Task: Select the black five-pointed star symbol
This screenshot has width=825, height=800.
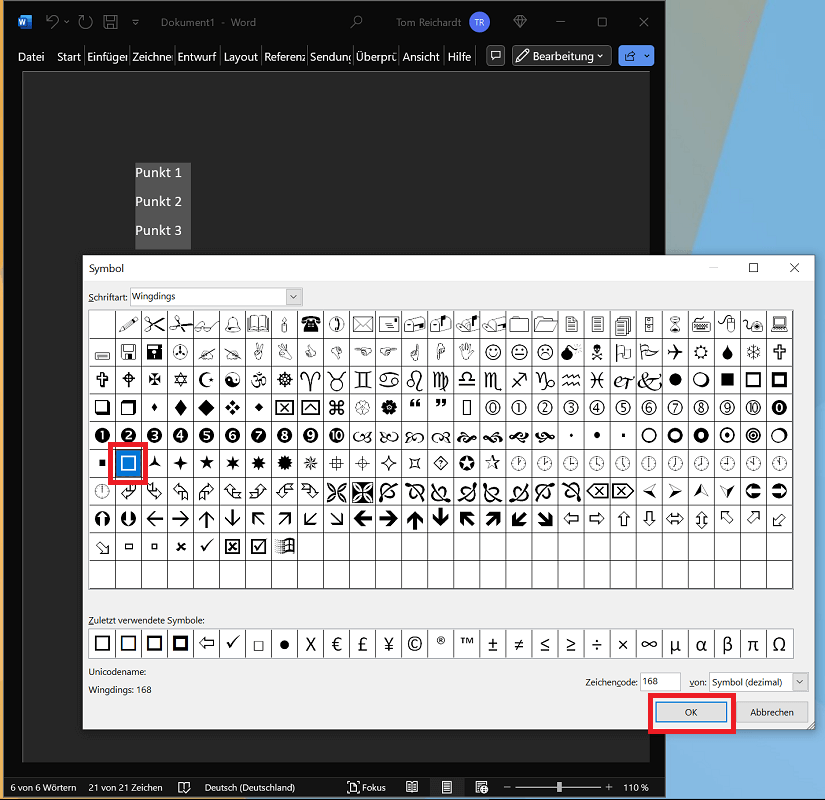Action: click(x=206, y=463)
